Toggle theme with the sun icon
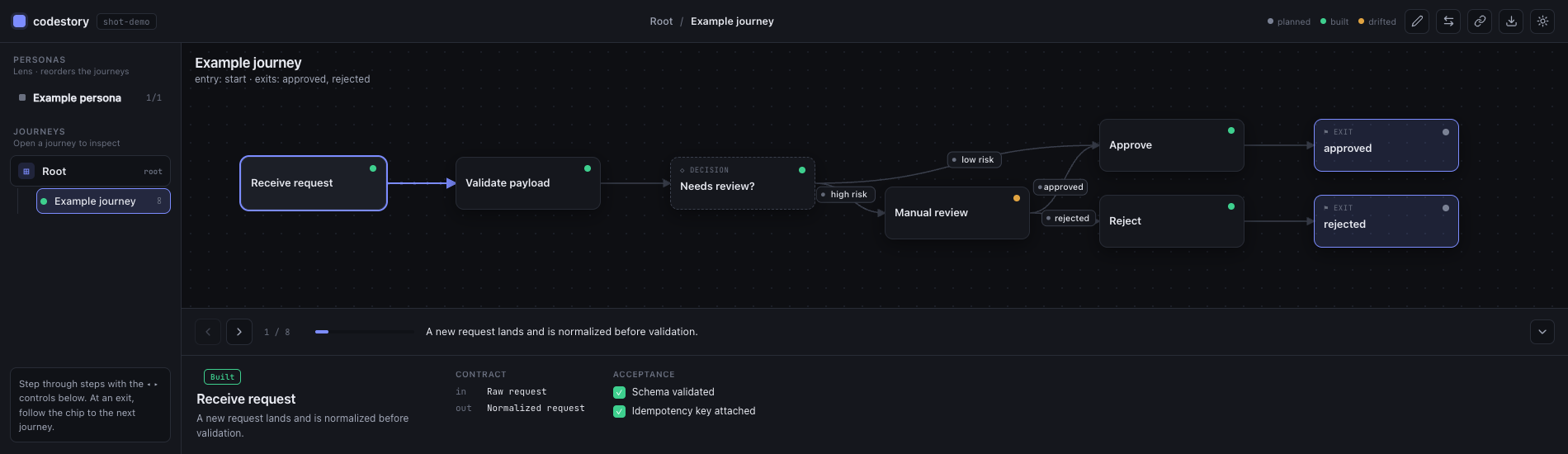The image size is (1568, 454). [x=1542, y=21]
